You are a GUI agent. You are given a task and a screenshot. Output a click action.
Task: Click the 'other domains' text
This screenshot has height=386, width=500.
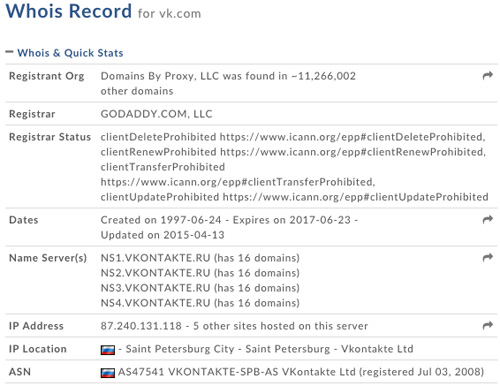[x=137, y=91]
